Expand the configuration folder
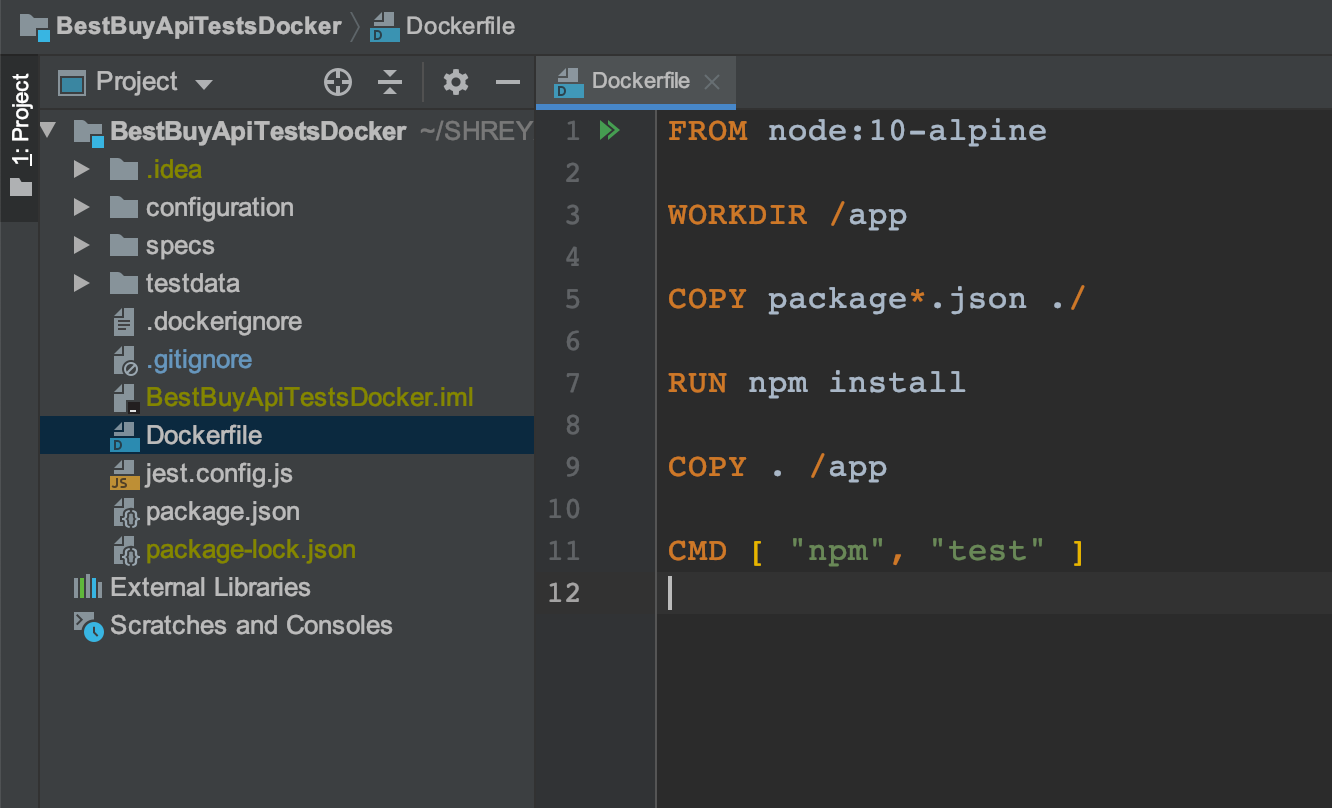 coord(82,208)
